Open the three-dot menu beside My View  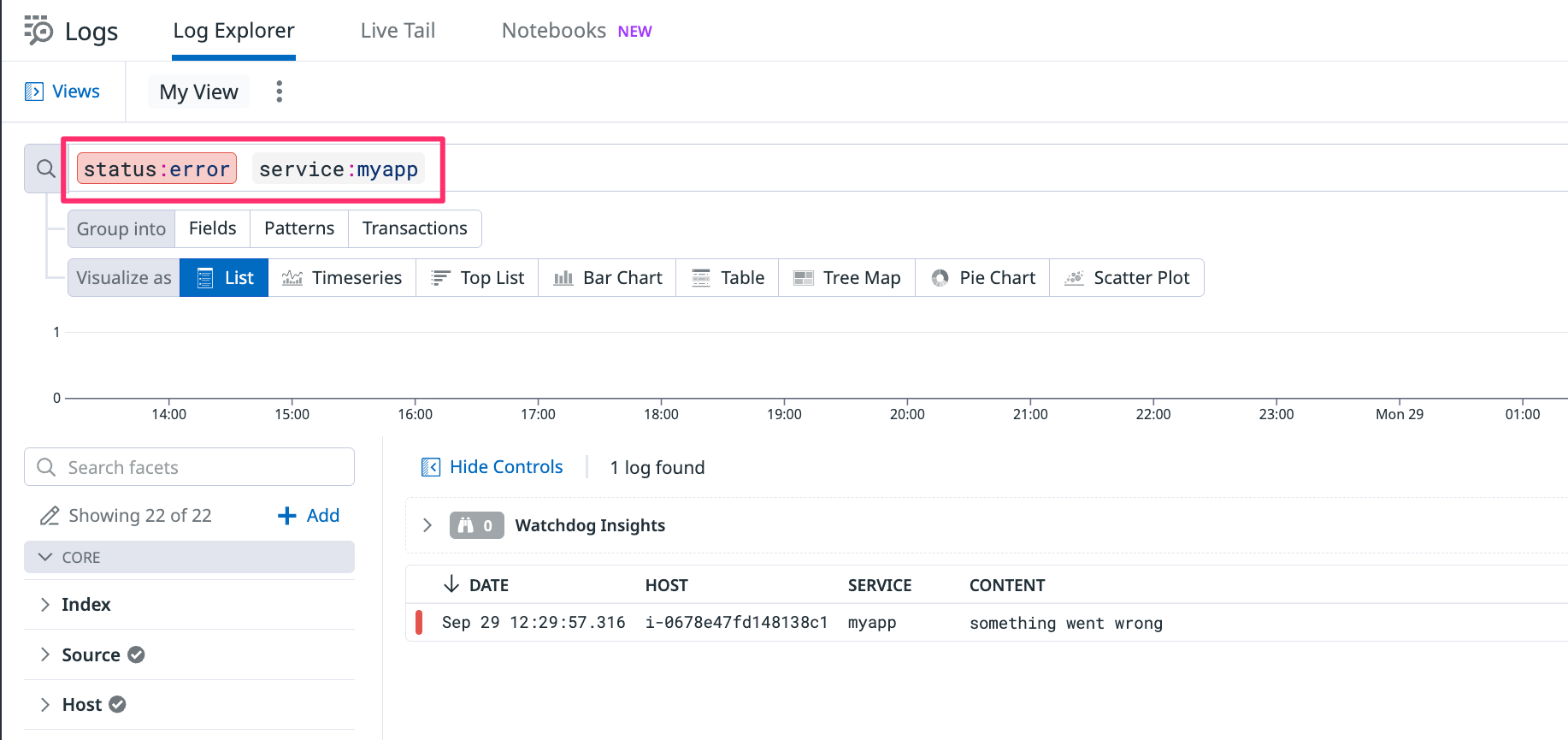(x=279, y=92)
